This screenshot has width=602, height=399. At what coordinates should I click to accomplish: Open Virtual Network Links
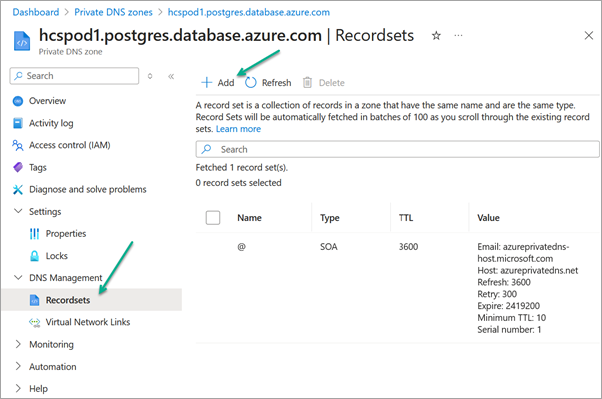pyautogui.click(x=88, y=322)
